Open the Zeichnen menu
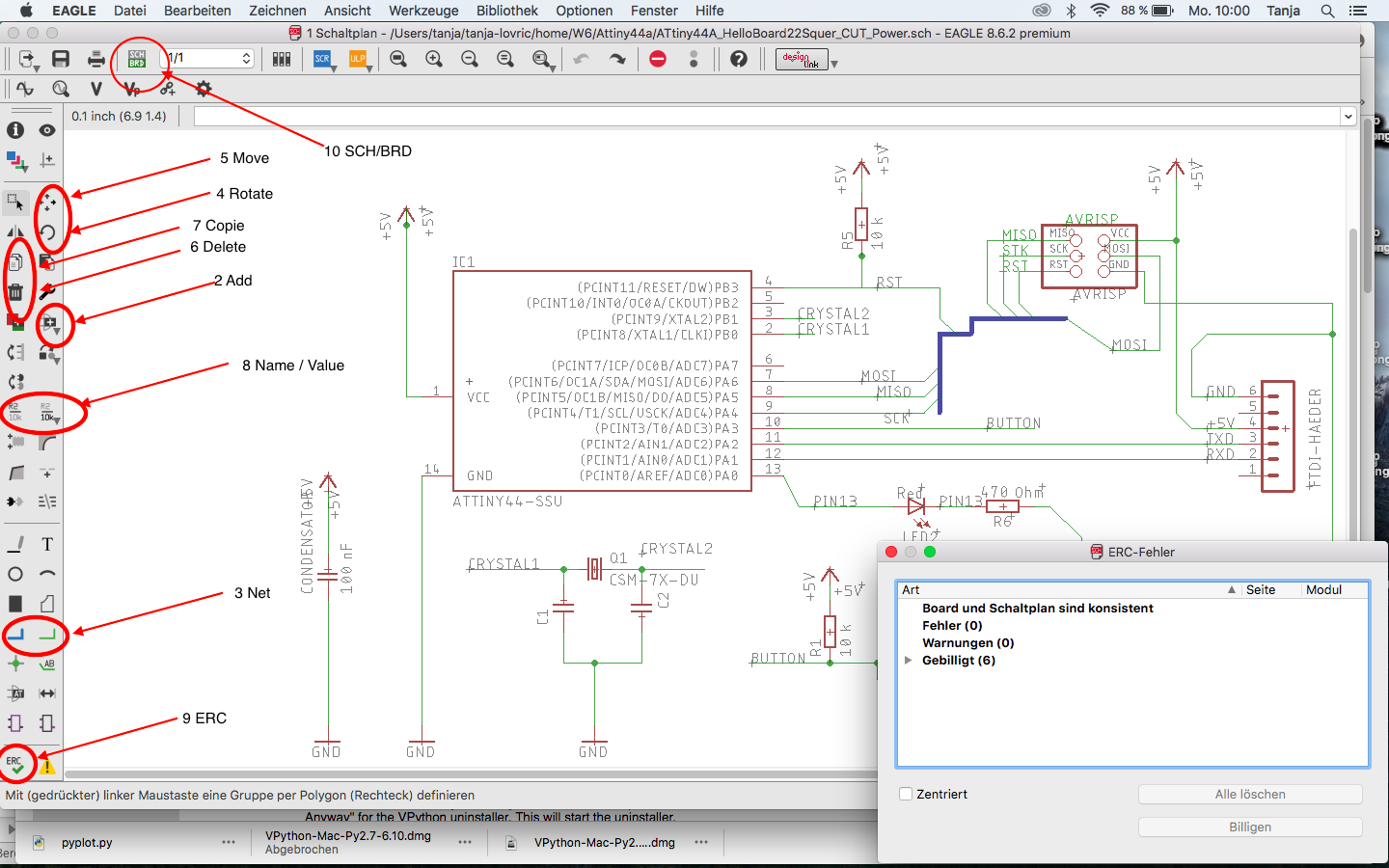The width and height of the screenshot is (1389, 868). [278, 11]
